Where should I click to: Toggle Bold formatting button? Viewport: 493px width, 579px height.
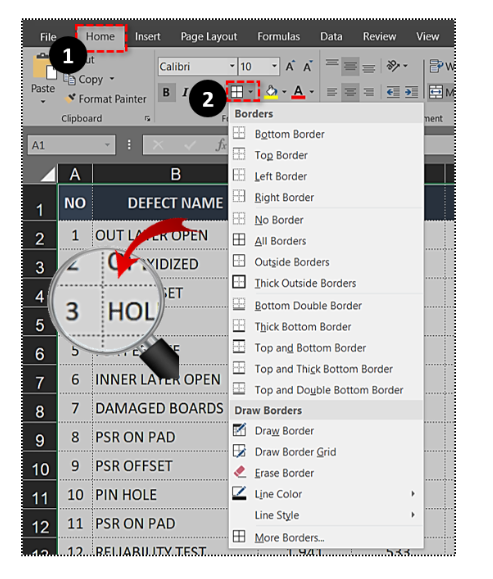(166, 92)
